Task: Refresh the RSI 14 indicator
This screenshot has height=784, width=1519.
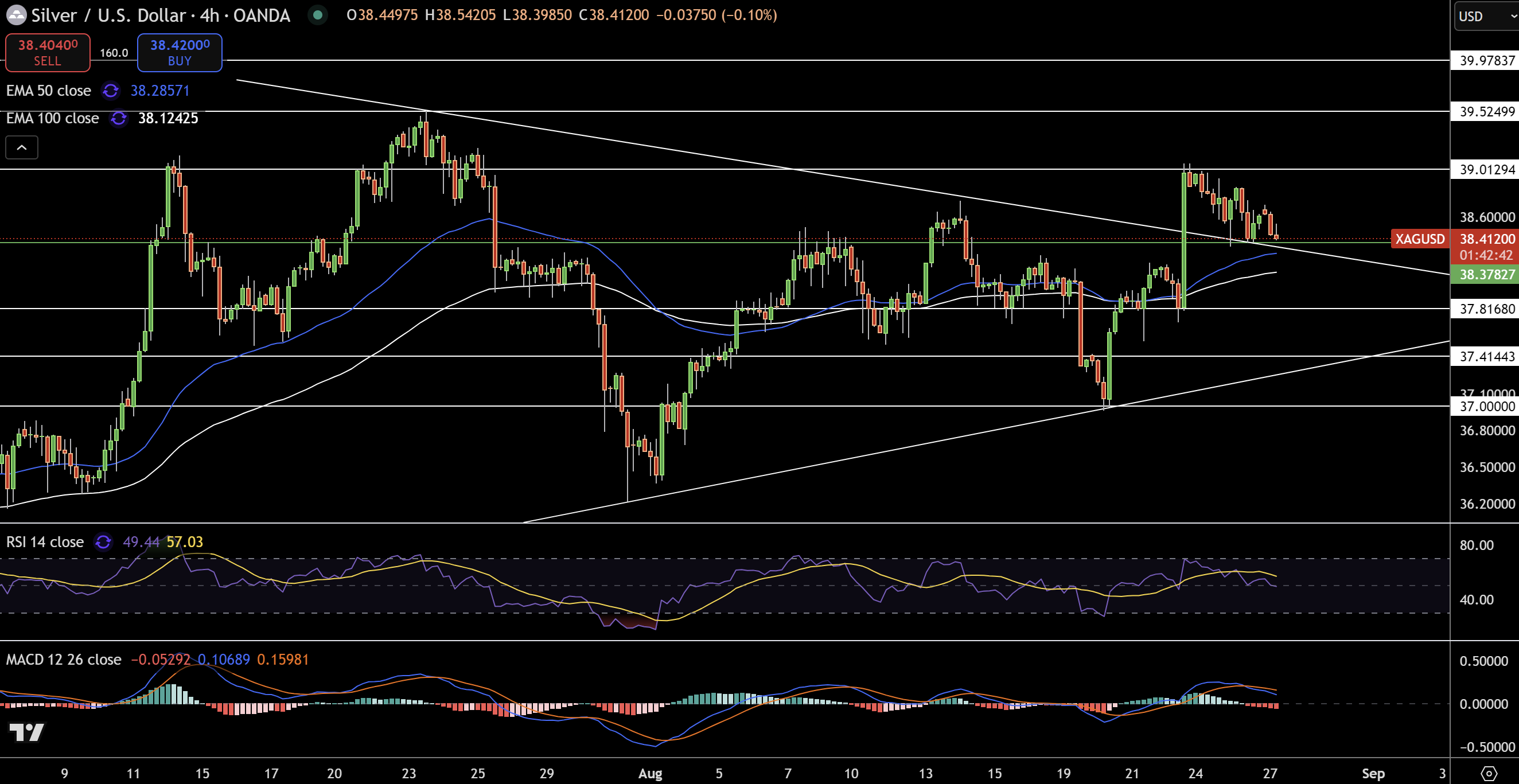Action: pos(103,543)
